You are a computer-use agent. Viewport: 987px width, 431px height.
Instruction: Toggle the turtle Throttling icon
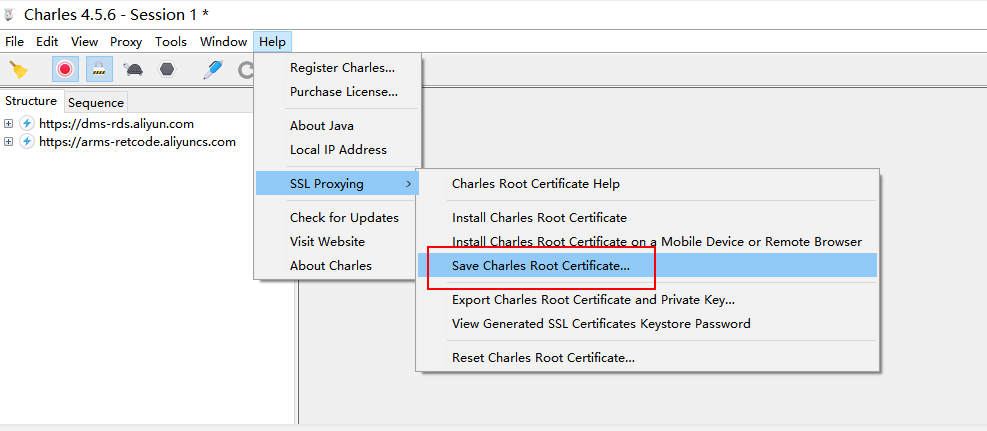tap(133, 69)
